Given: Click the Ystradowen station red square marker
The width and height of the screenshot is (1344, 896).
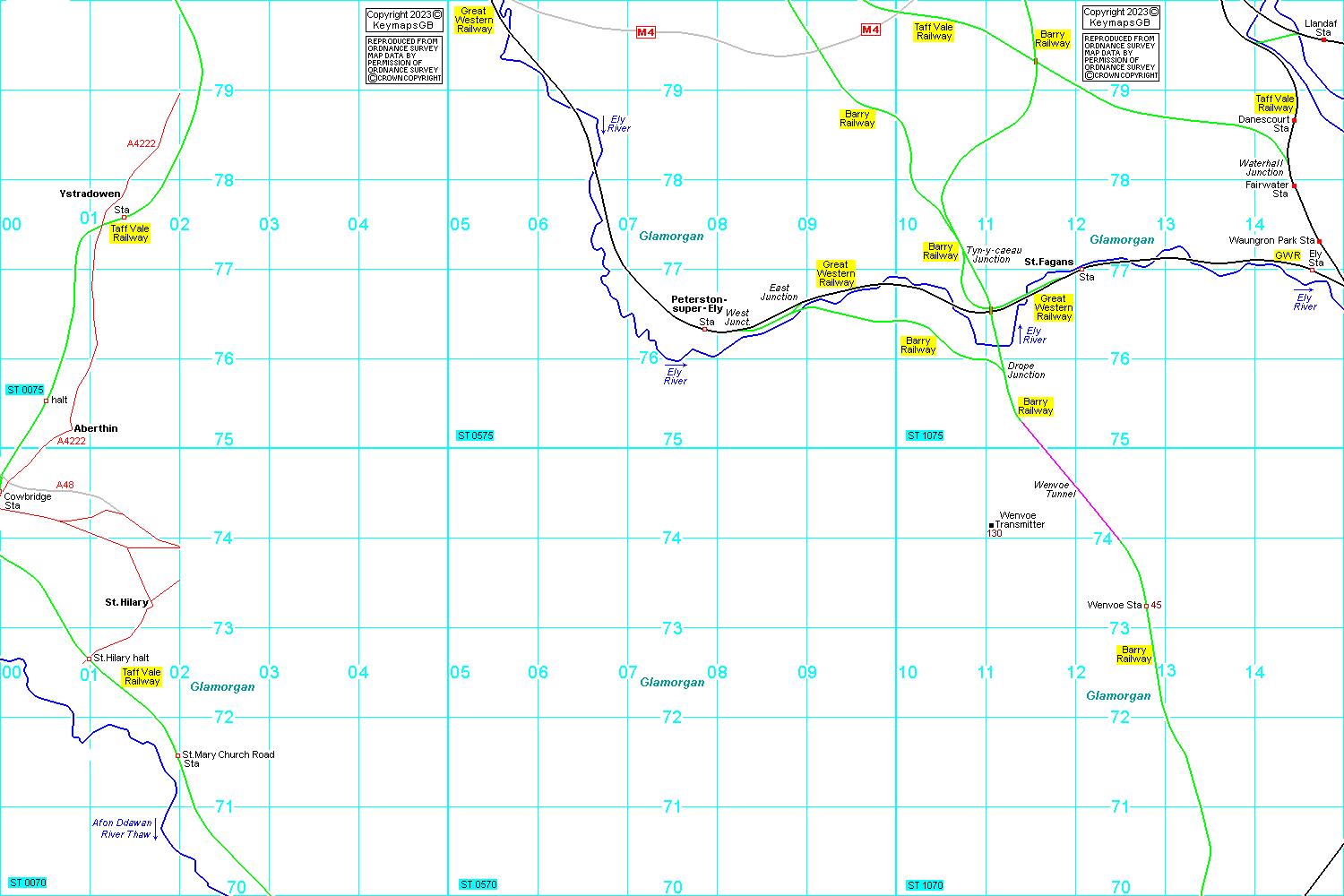Looking at the screenshot, I should coord(124,218).
